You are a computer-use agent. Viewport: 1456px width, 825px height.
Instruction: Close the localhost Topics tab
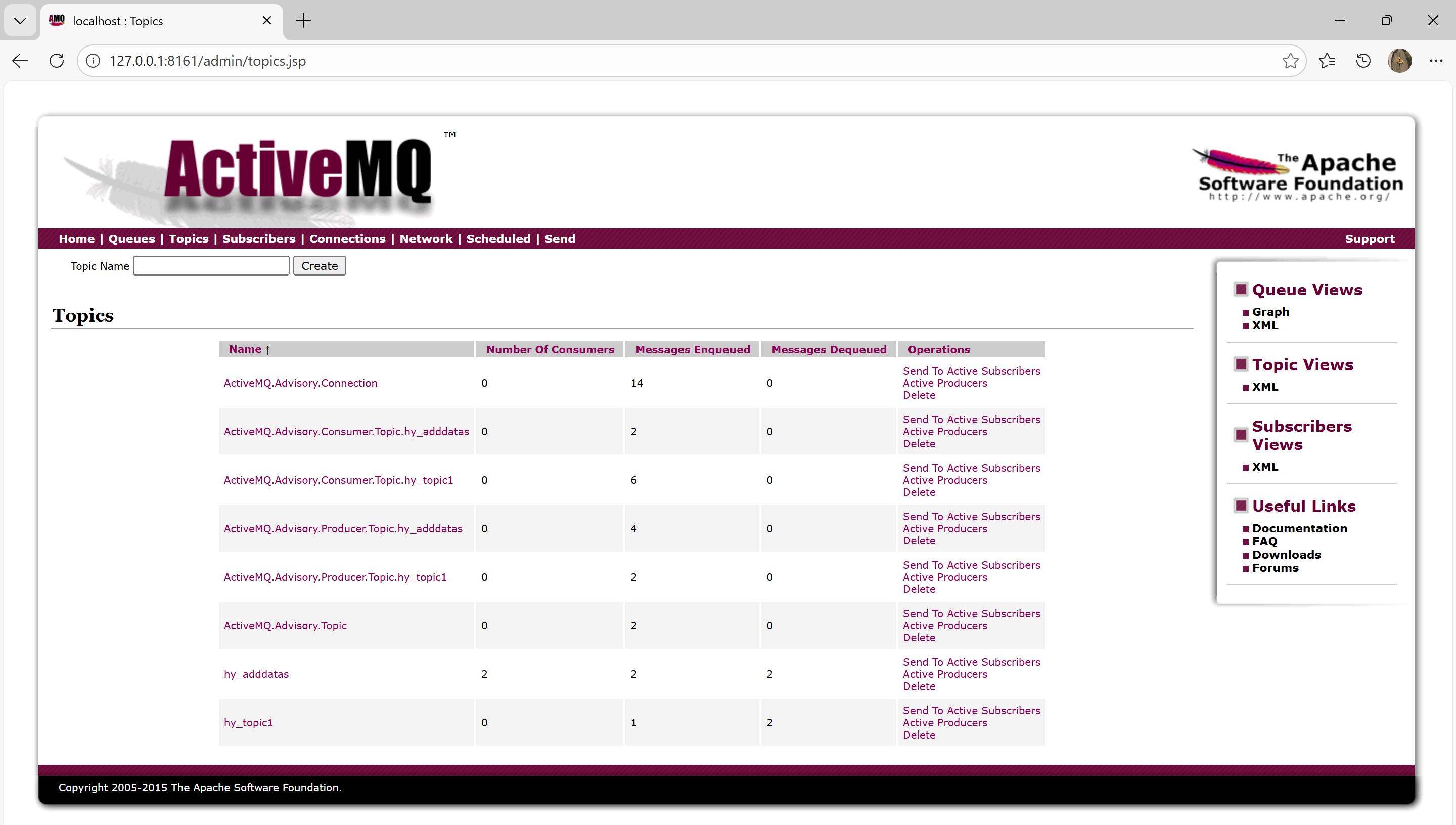(267, 21)
